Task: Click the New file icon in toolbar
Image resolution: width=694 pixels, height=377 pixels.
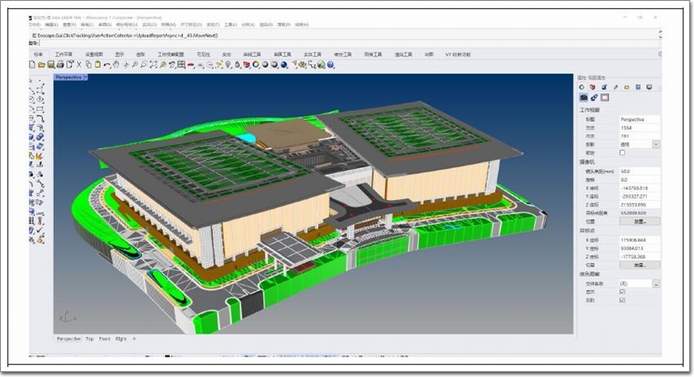Action: pyautogui.click(x=32, y=65)
